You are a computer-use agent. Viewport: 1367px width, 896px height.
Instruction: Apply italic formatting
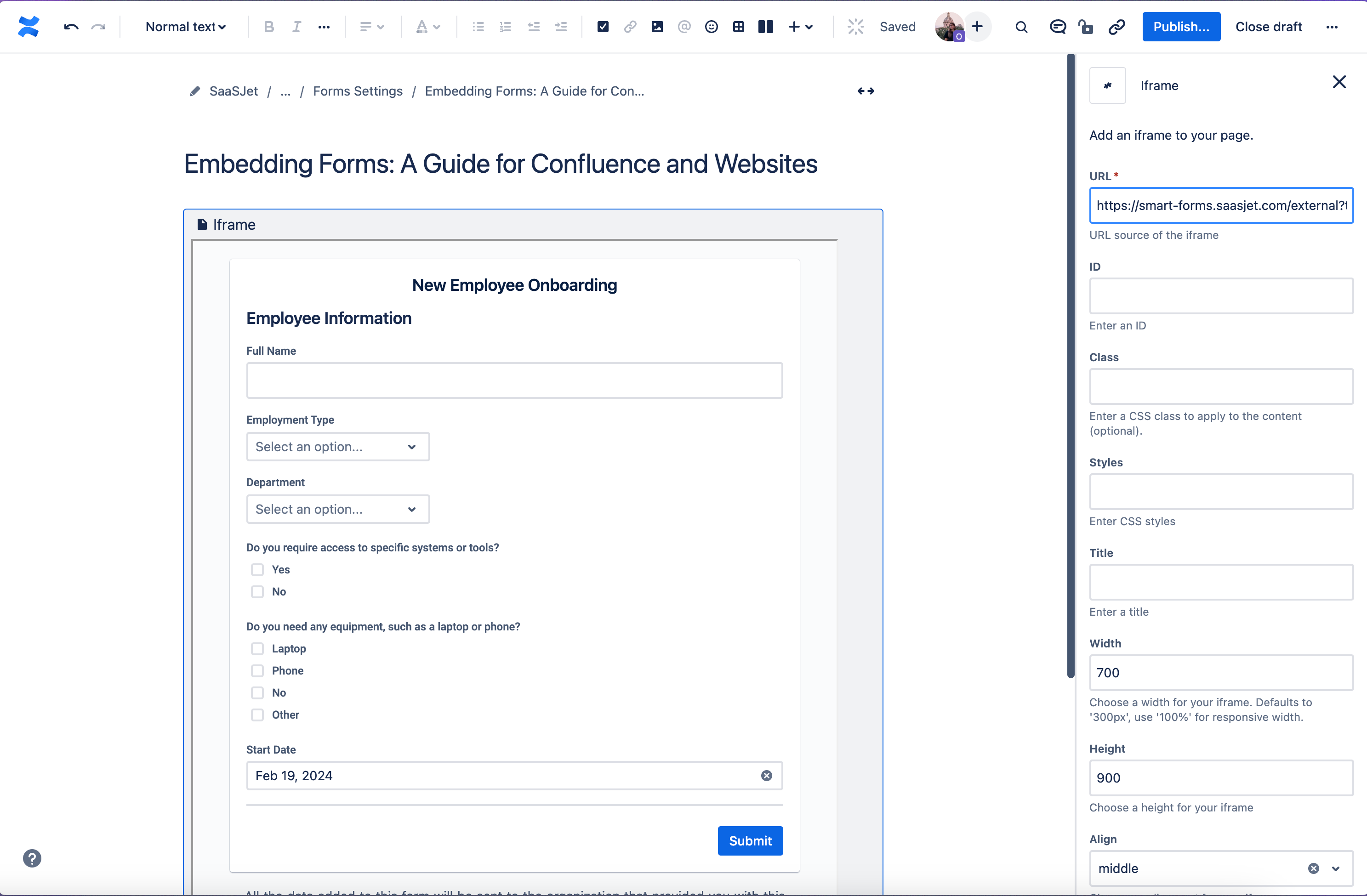coord(296,26)
